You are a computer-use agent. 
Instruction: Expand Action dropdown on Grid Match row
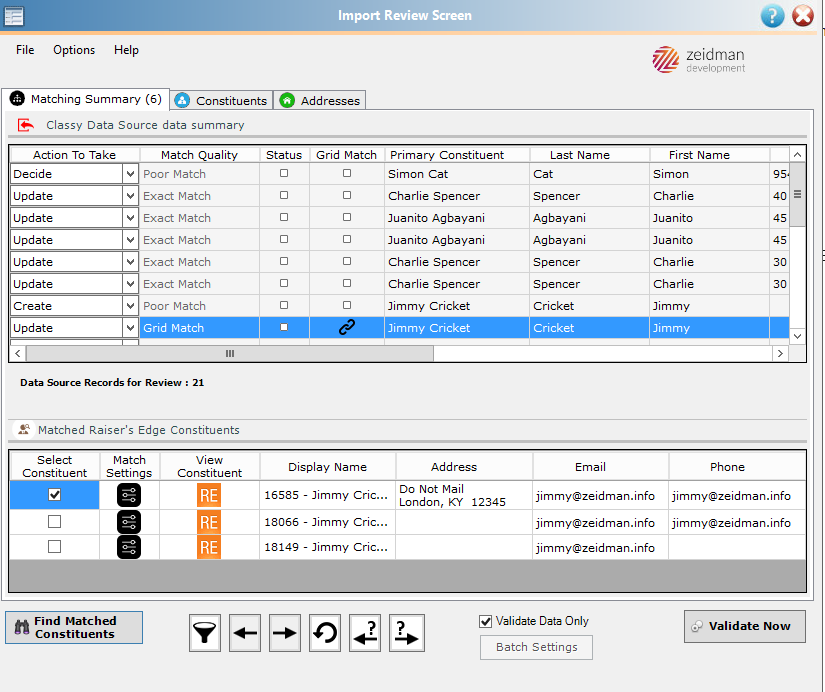(x=130, y=328)
